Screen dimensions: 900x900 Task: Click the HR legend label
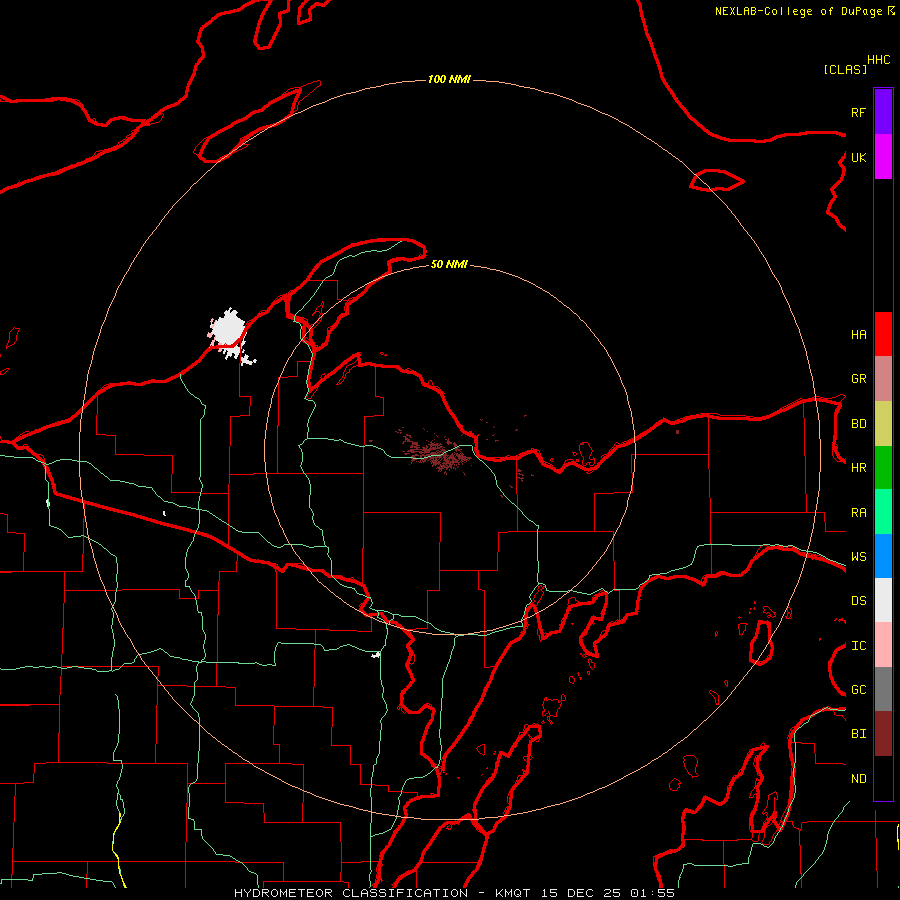[858, 468]
